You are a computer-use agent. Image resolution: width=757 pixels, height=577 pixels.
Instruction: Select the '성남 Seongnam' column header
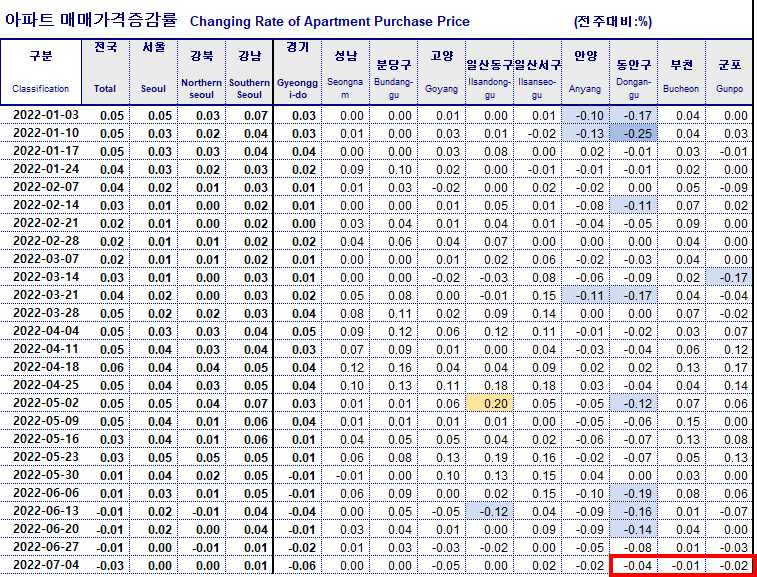(345, 72)
